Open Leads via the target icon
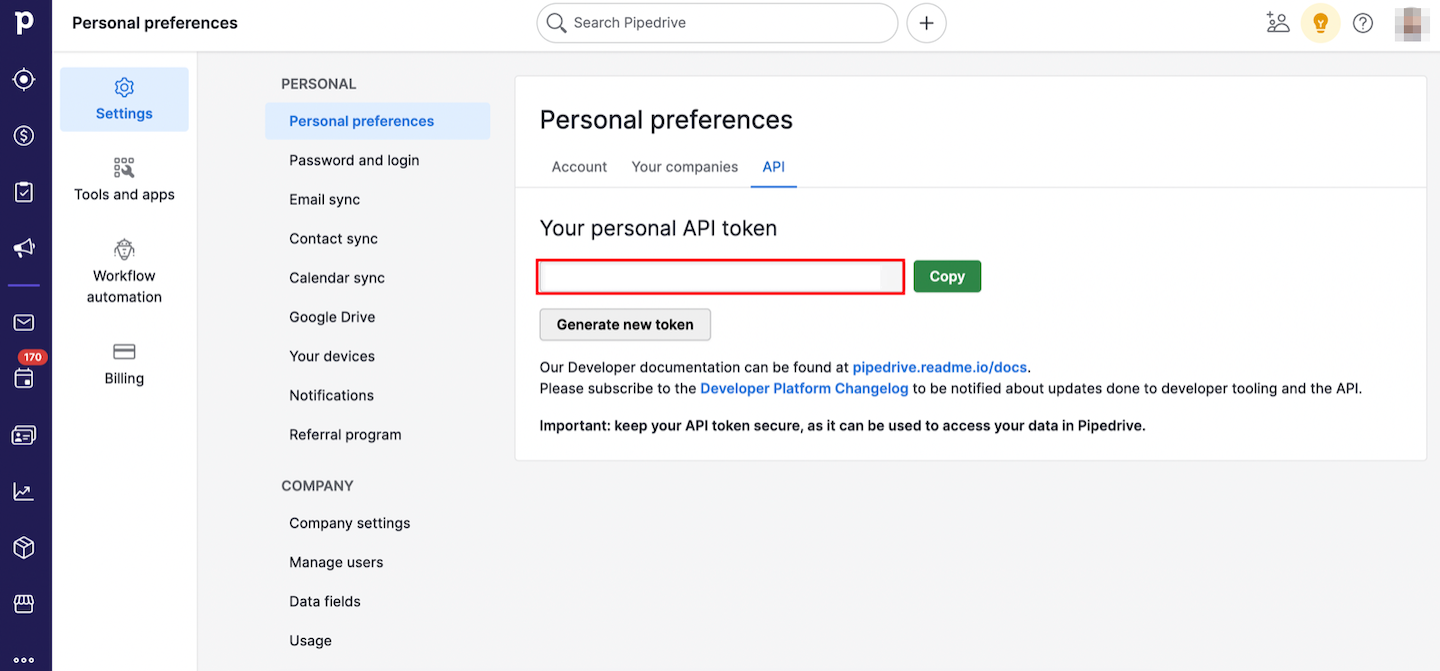 point(24,80)
